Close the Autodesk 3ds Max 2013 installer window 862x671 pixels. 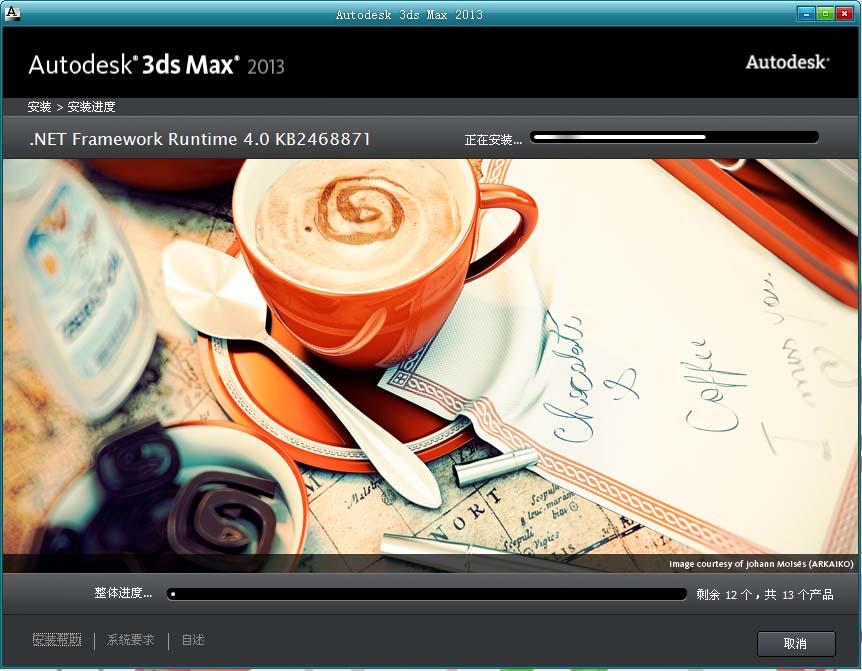coord(844,14)
